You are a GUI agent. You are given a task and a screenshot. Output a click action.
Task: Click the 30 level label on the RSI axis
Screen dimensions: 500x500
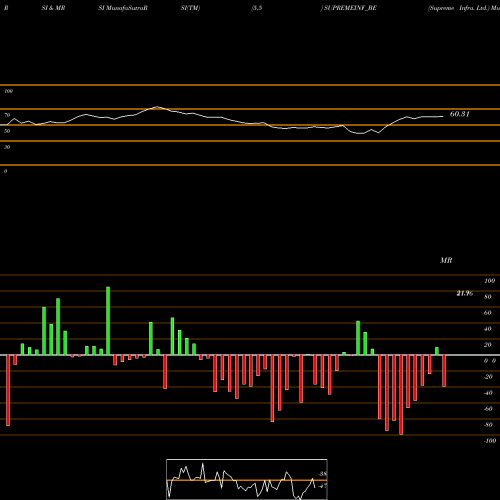[x=7, y=147]
